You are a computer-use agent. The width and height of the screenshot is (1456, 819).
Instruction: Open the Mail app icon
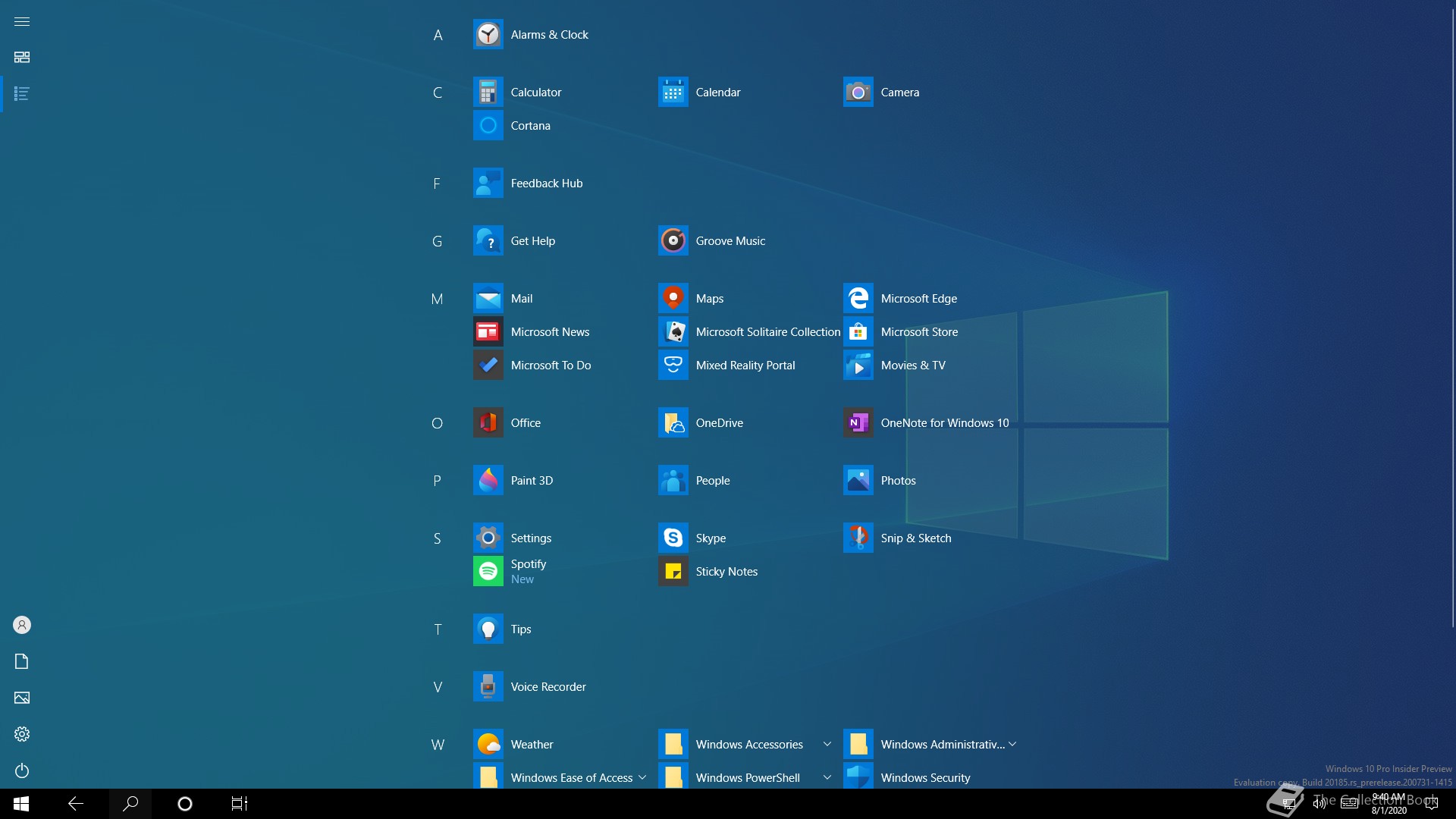click(x=488, y=298)
